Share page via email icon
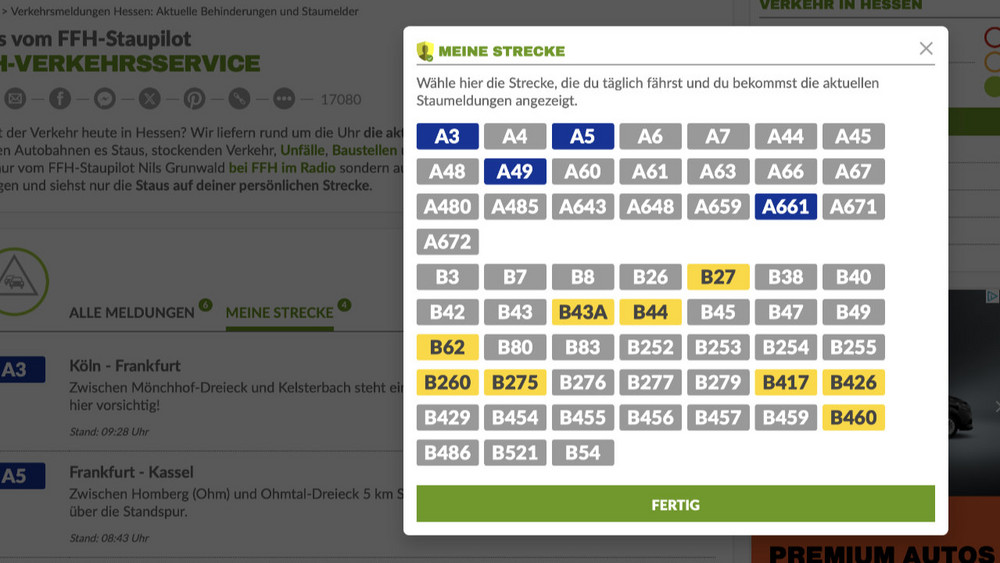The width and height of the screenshot is (1000, 563). (x=14, y=98)
